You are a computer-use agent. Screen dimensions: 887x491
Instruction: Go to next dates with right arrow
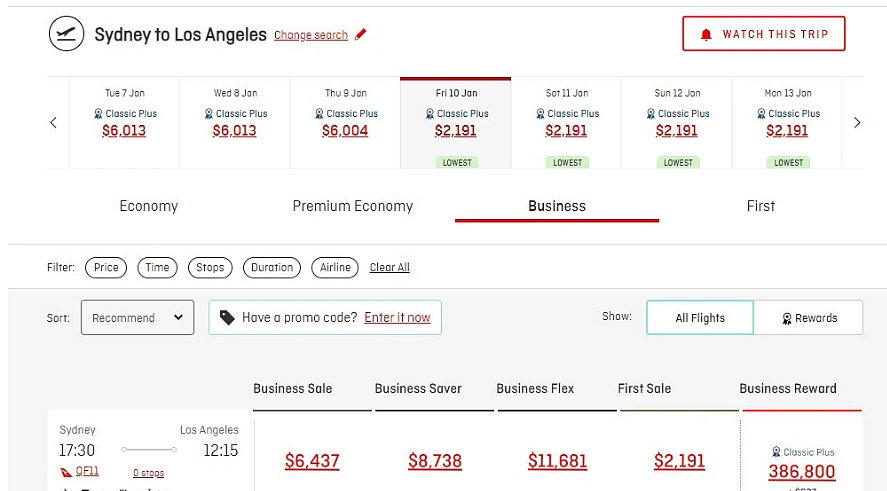click(857, 123)
